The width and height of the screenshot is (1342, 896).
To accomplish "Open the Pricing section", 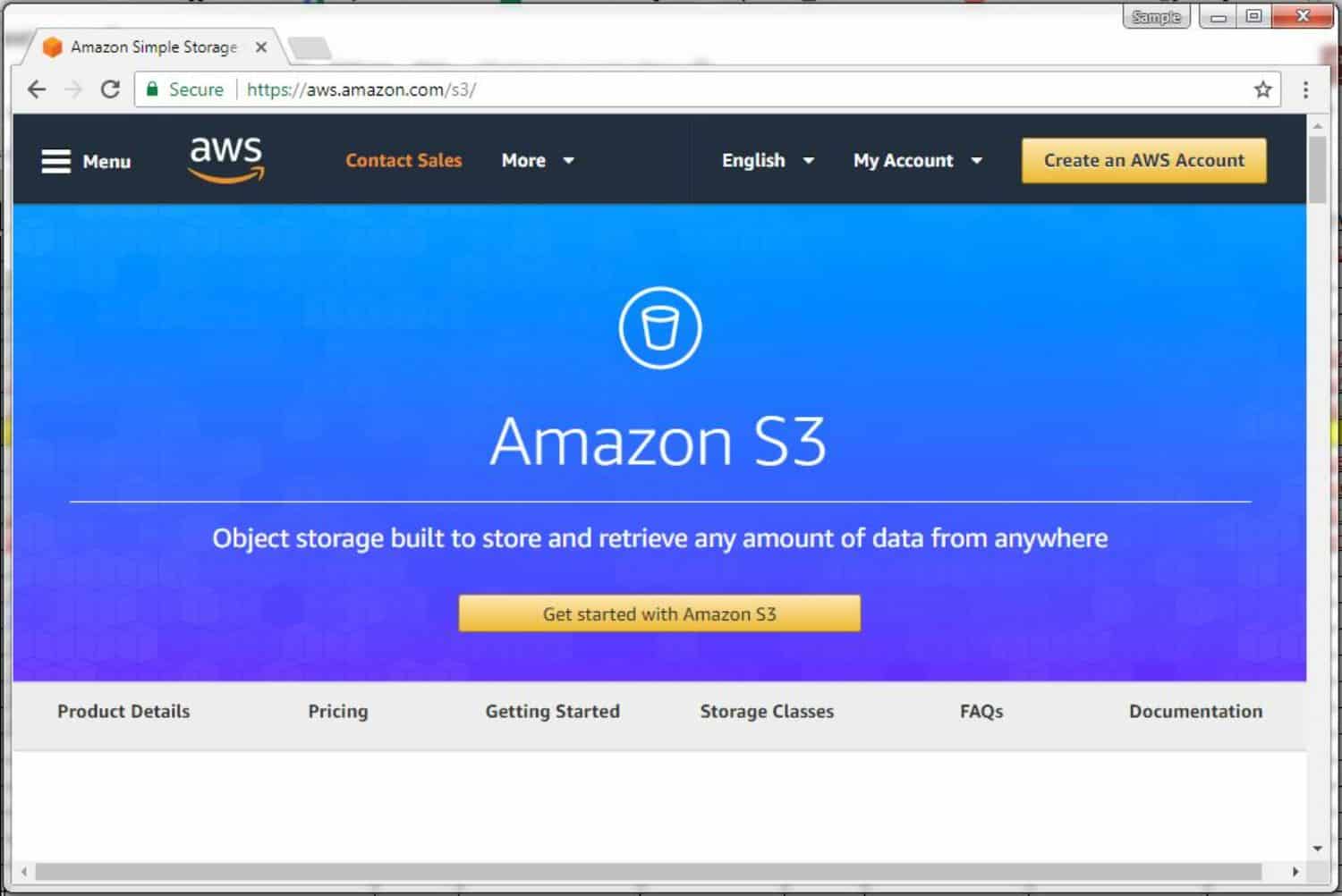I will click(338, 712).
